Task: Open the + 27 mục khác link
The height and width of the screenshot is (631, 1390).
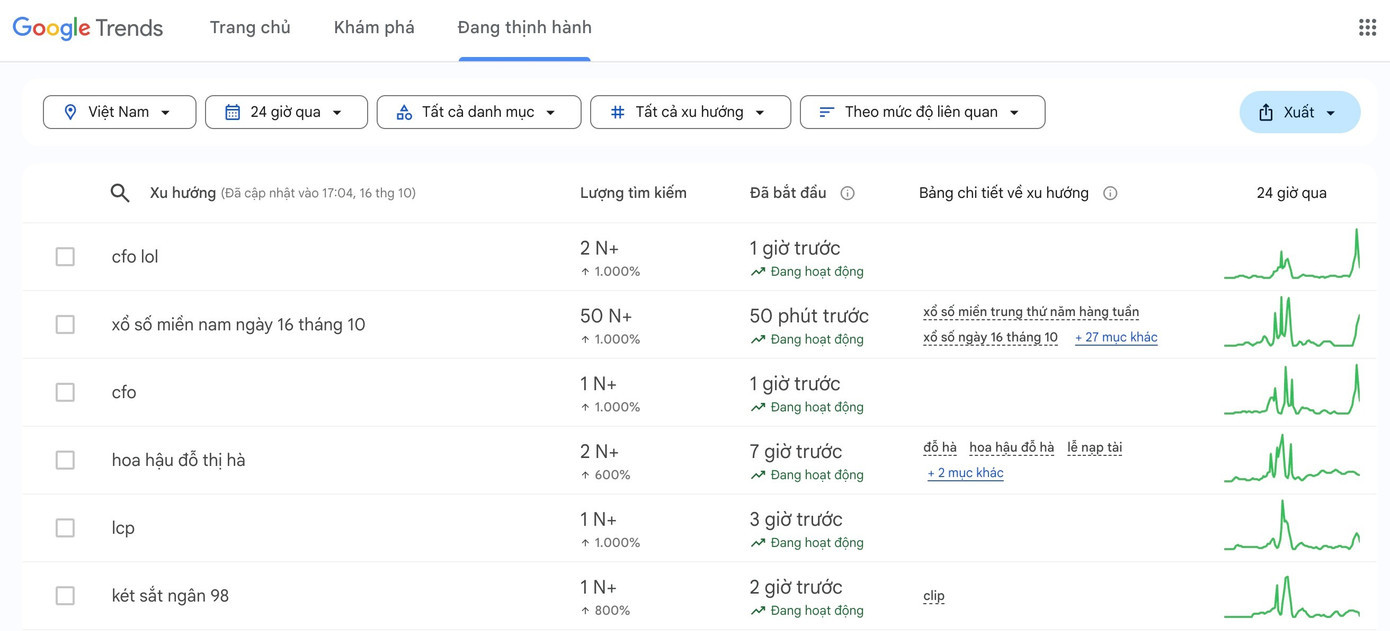Action: pos(1116,338)
